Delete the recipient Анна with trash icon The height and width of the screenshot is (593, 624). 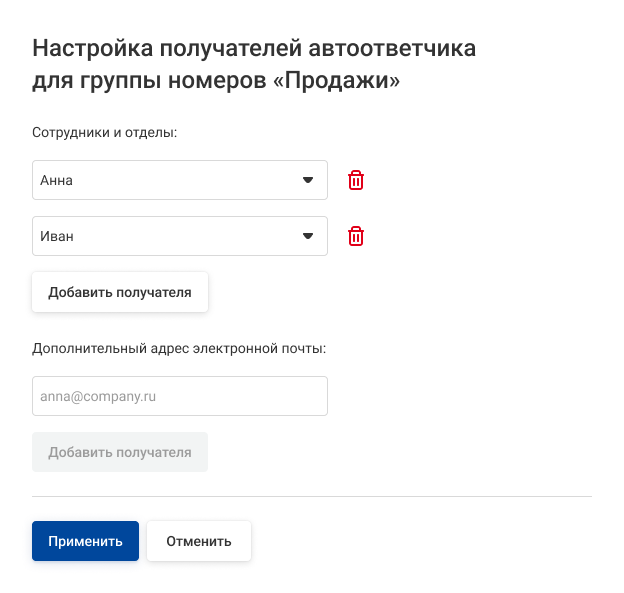356,180
